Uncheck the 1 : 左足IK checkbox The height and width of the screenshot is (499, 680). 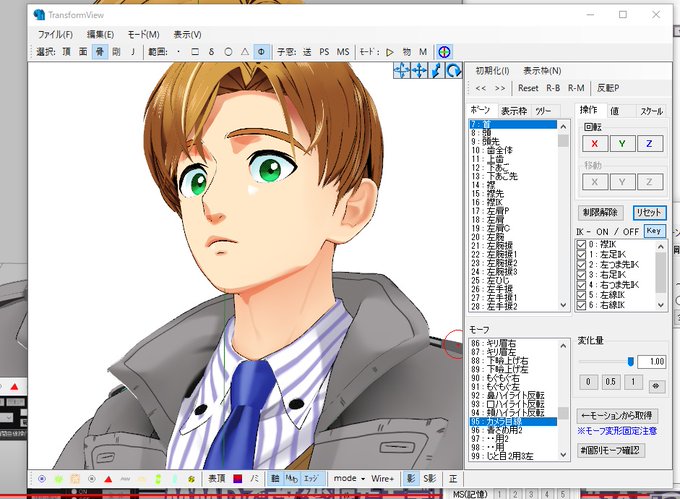tap(581, 255)
